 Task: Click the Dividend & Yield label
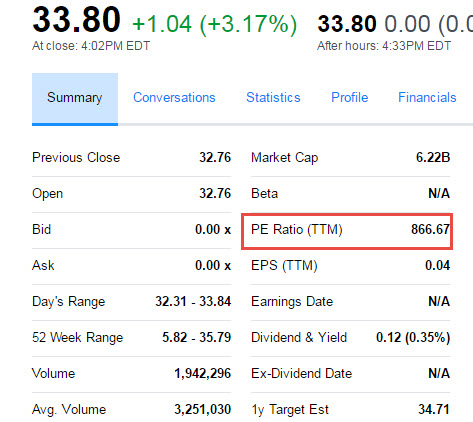tap(299, 337)
